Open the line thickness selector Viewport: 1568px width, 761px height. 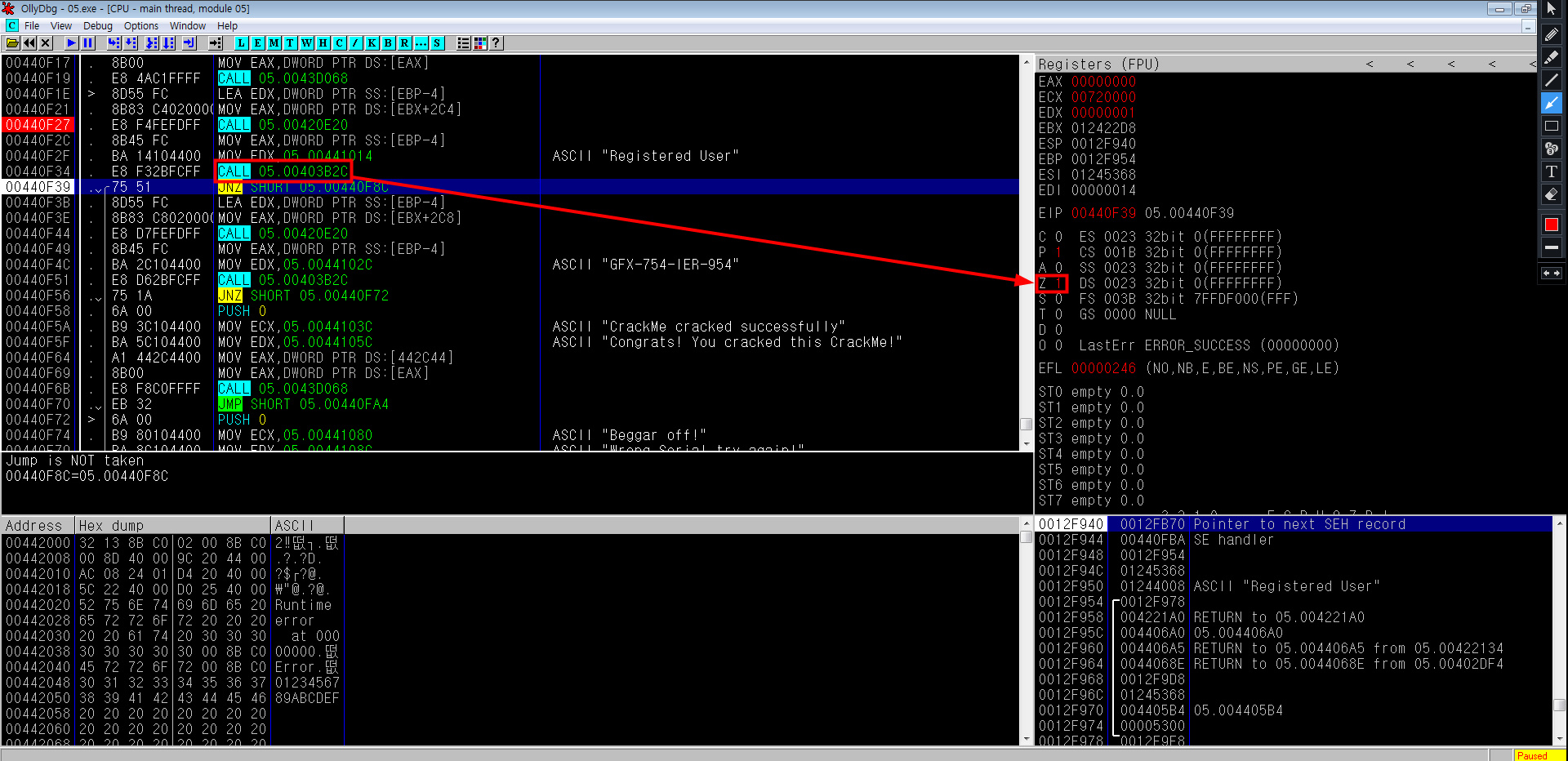[1552, 247]
